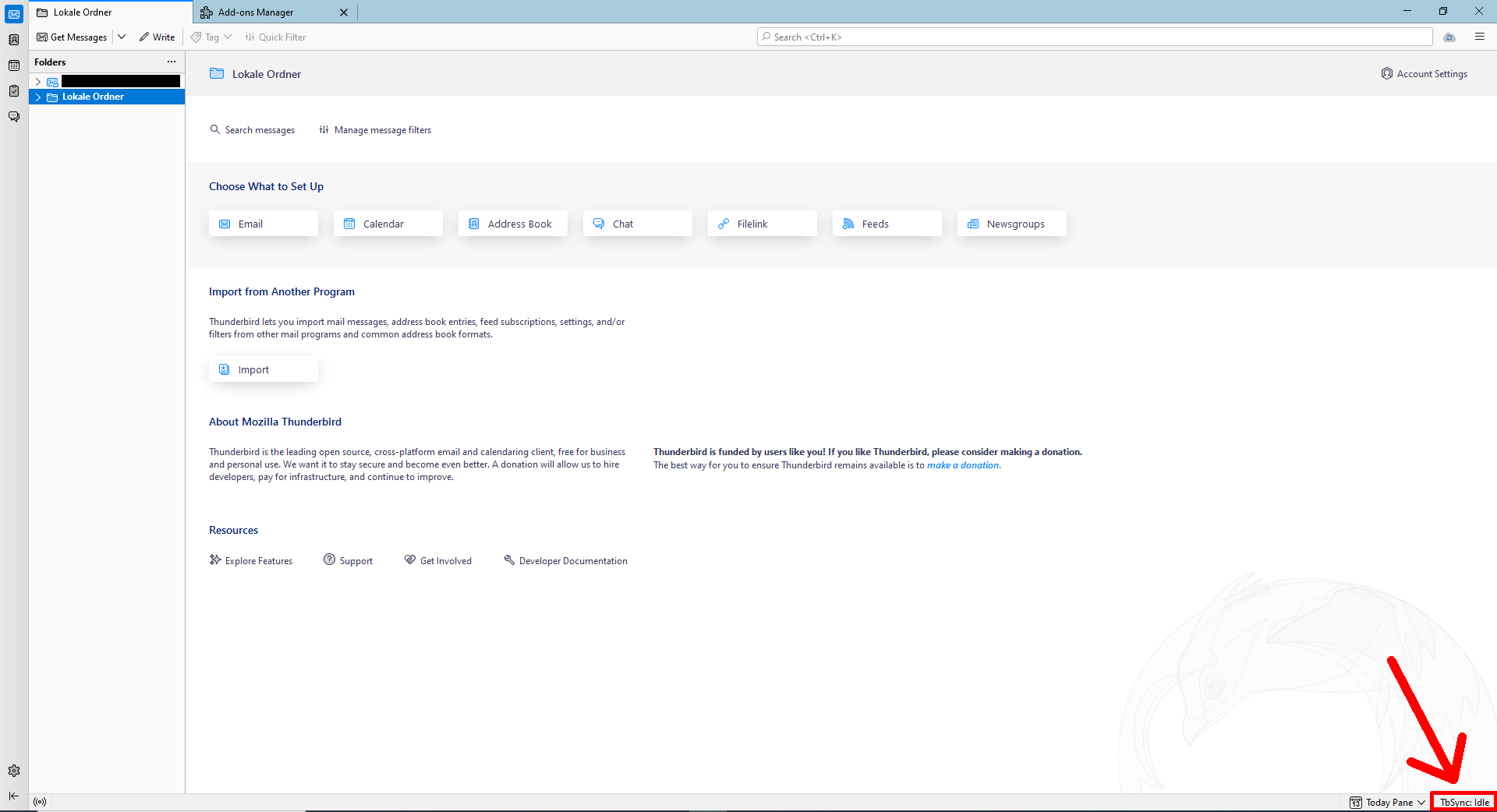Start a new message with Write

[x=157, y=37]
